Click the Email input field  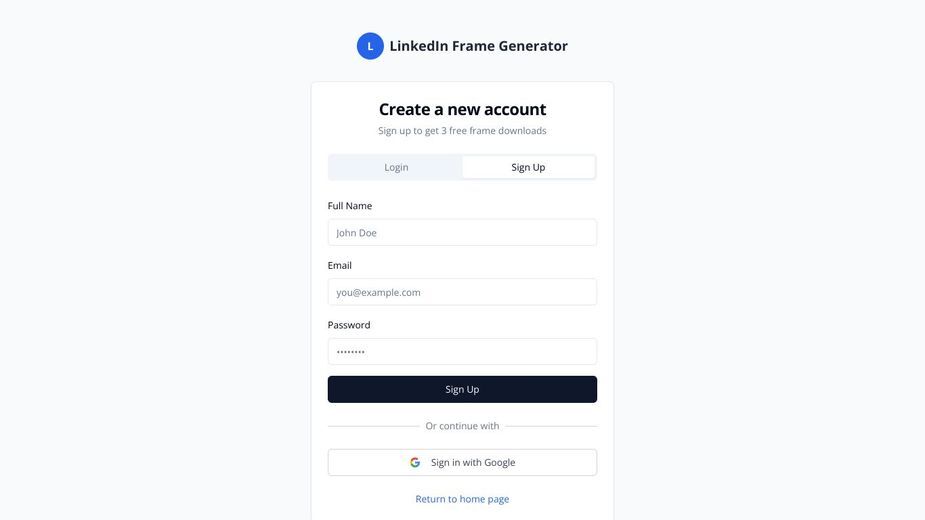(462, 292)
